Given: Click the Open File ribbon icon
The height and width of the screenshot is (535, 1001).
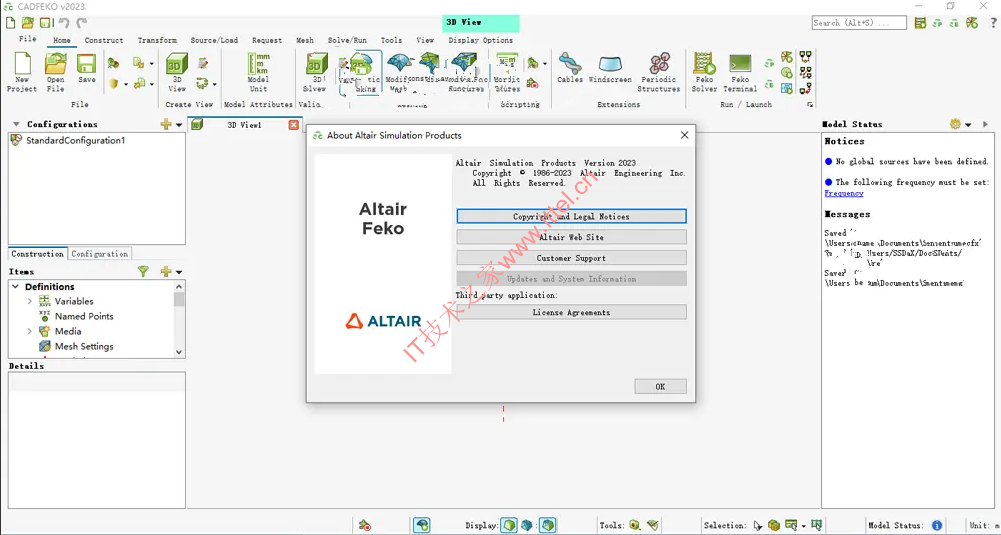Looking at the screenshot, I should point(56,72).
